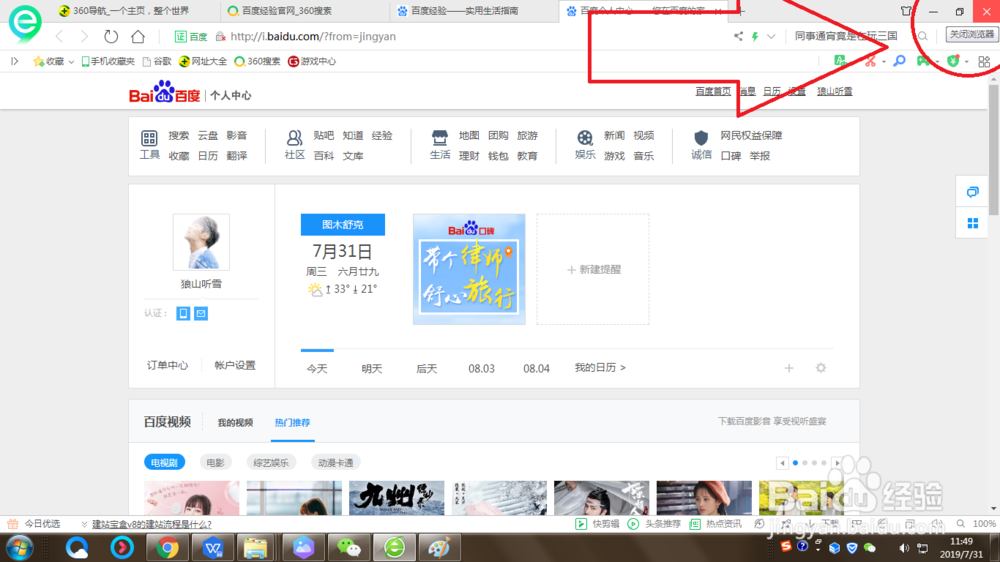This screenshot has height=562, width=1000.
Task: Click the 工具 grid icon
Action: (x=149, y=138)
